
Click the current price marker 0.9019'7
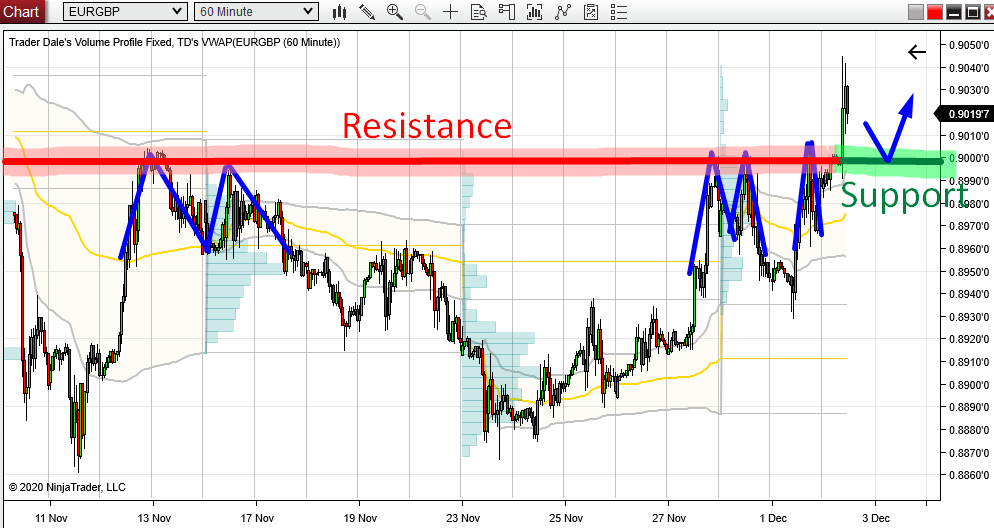pos(964,114)
